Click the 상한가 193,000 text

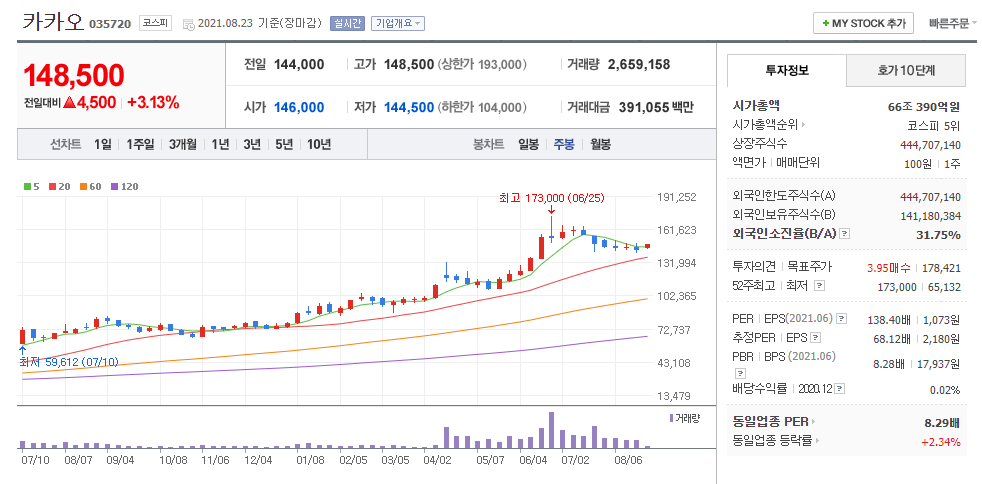(x=482, y=64)
